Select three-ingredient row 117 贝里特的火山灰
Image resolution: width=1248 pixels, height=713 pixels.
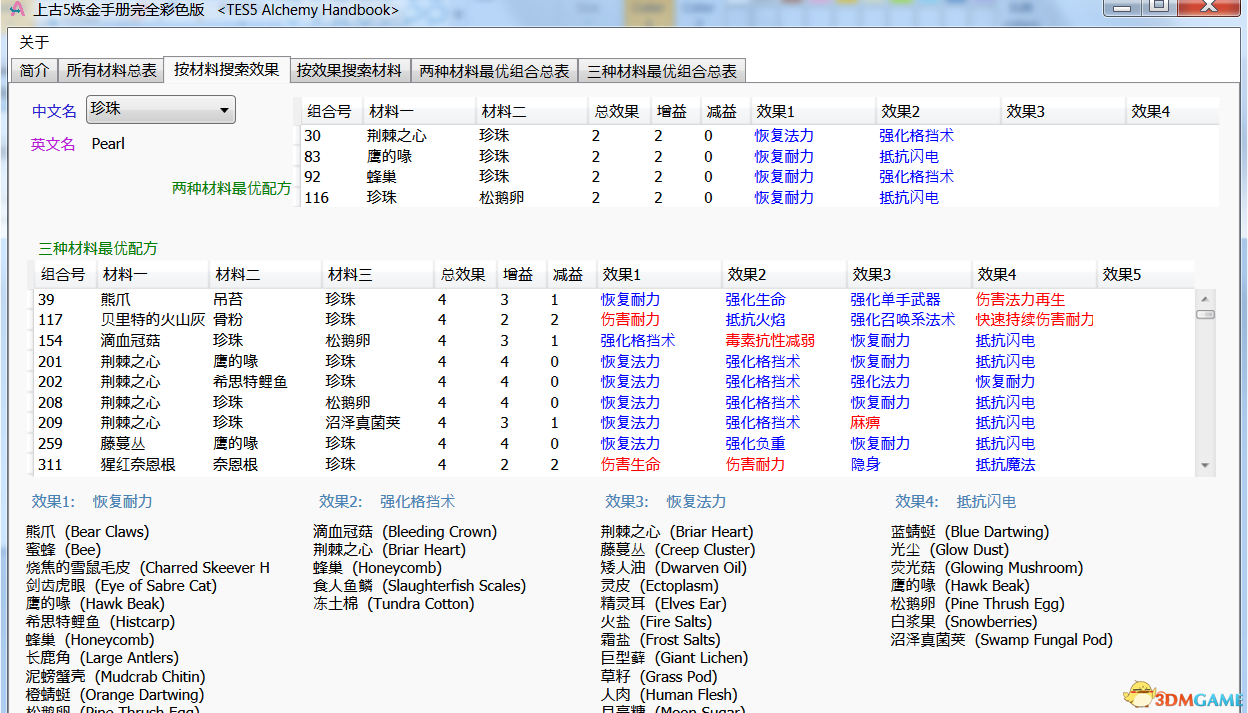coord(614,320)
